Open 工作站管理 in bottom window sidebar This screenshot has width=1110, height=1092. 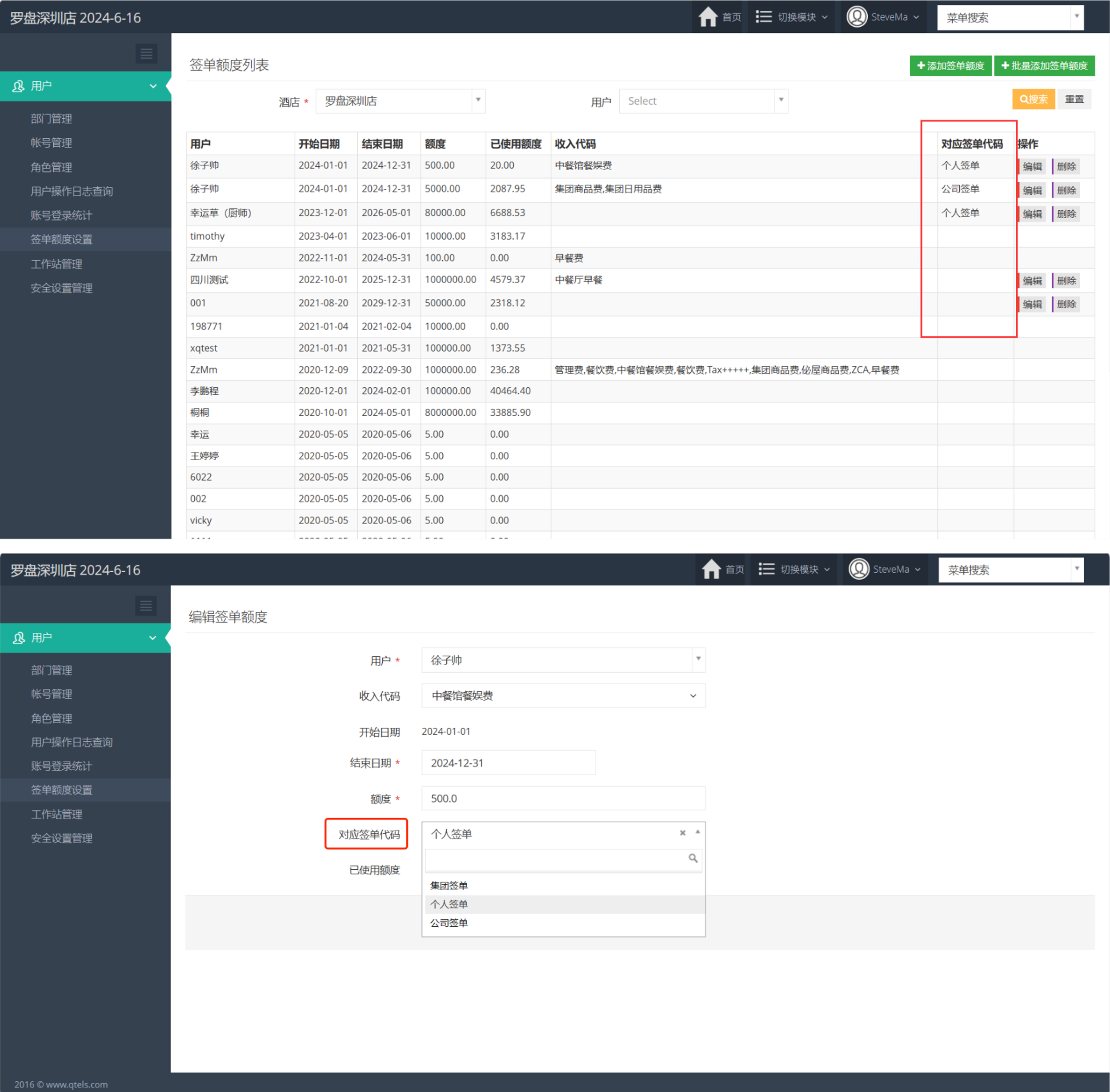56,814
